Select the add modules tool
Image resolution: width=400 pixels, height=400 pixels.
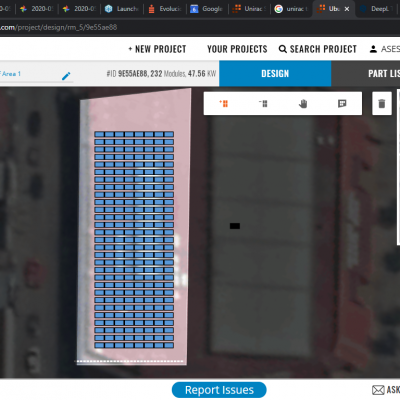224,104
